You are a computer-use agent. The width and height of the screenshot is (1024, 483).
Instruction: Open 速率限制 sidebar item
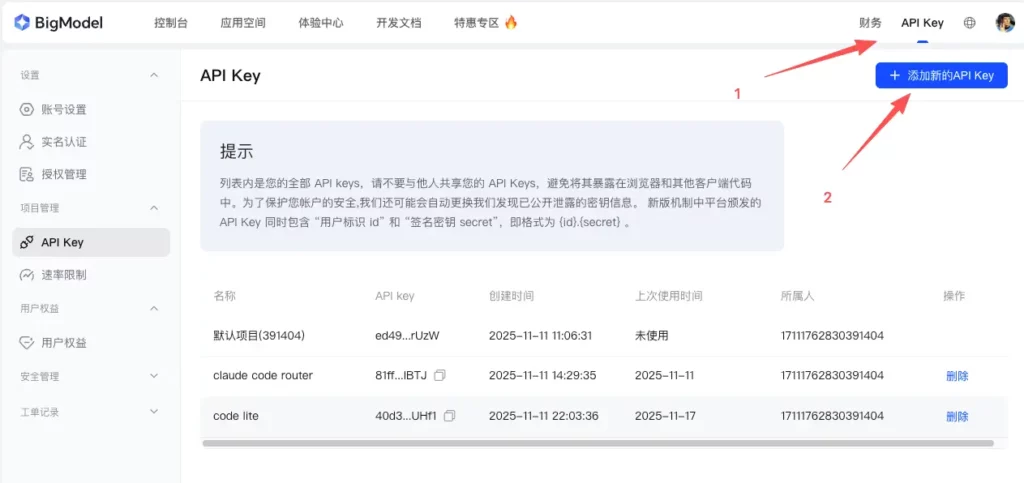[x=63, y=275]
